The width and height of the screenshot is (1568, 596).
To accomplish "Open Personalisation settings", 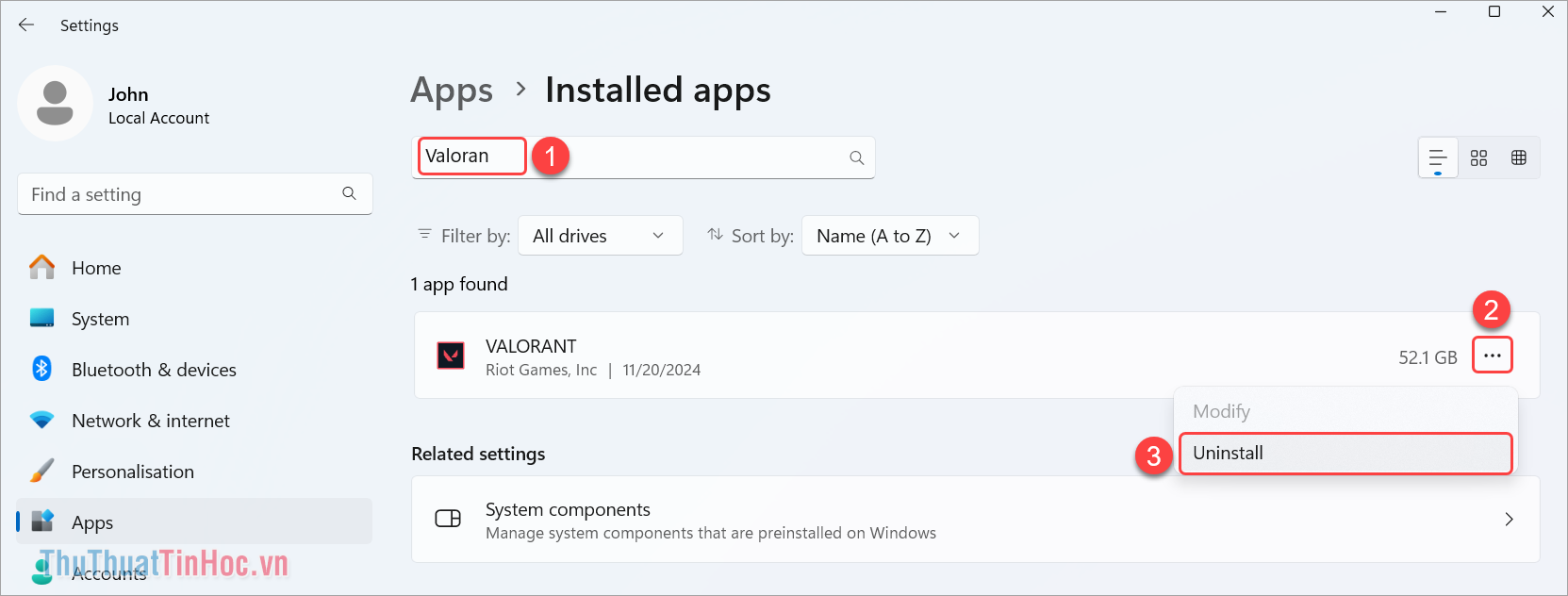I will tap(194, 472).
